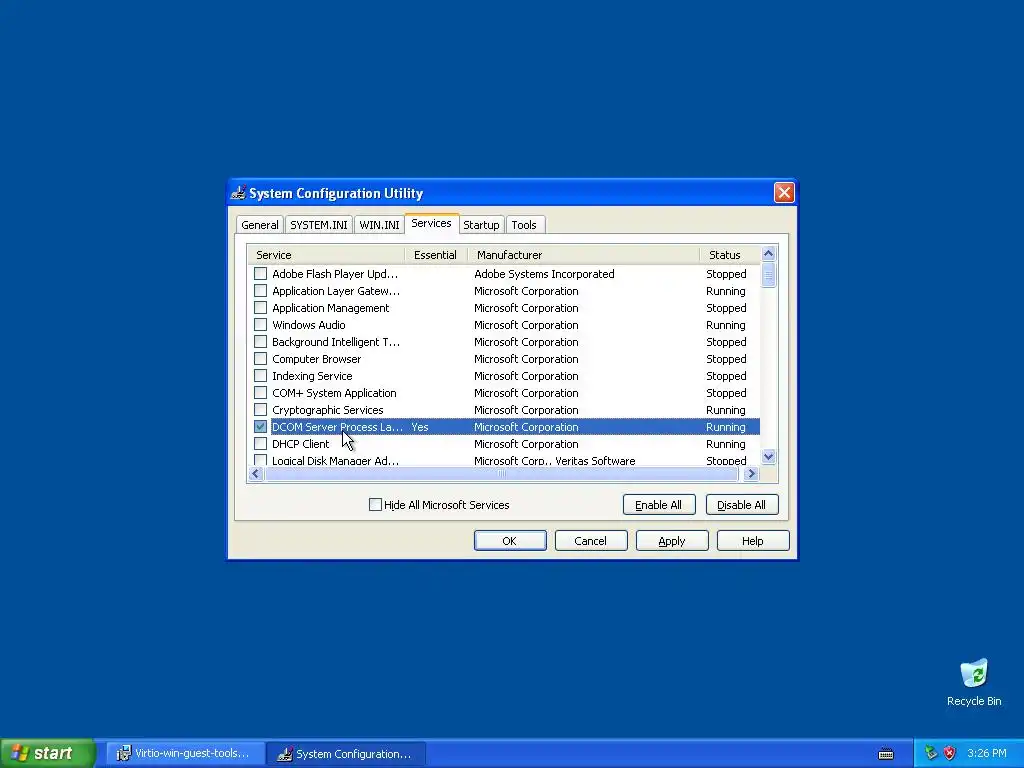This screenshot has width=1024, height=768.
Task: Click the Cancel button
Action: pyautogui.click(x=590, y=541)
